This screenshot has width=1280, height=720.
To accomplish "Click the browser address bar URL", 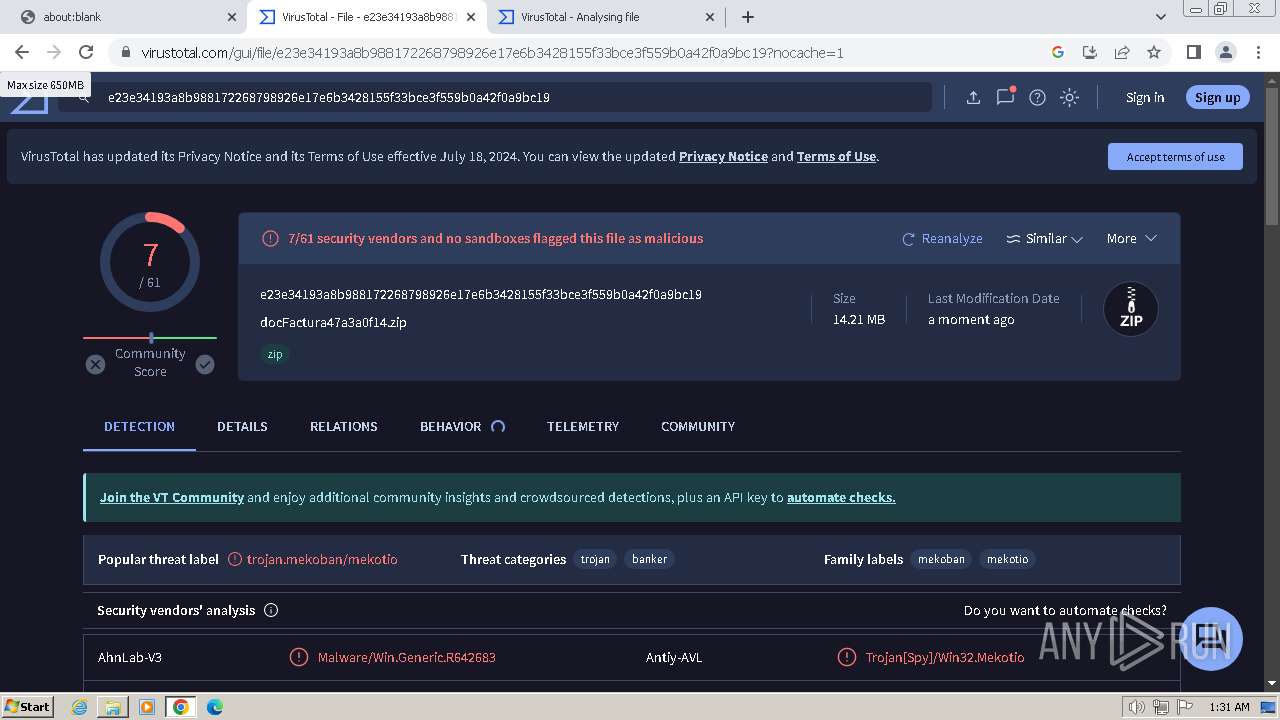I will [x=492, y=52].
